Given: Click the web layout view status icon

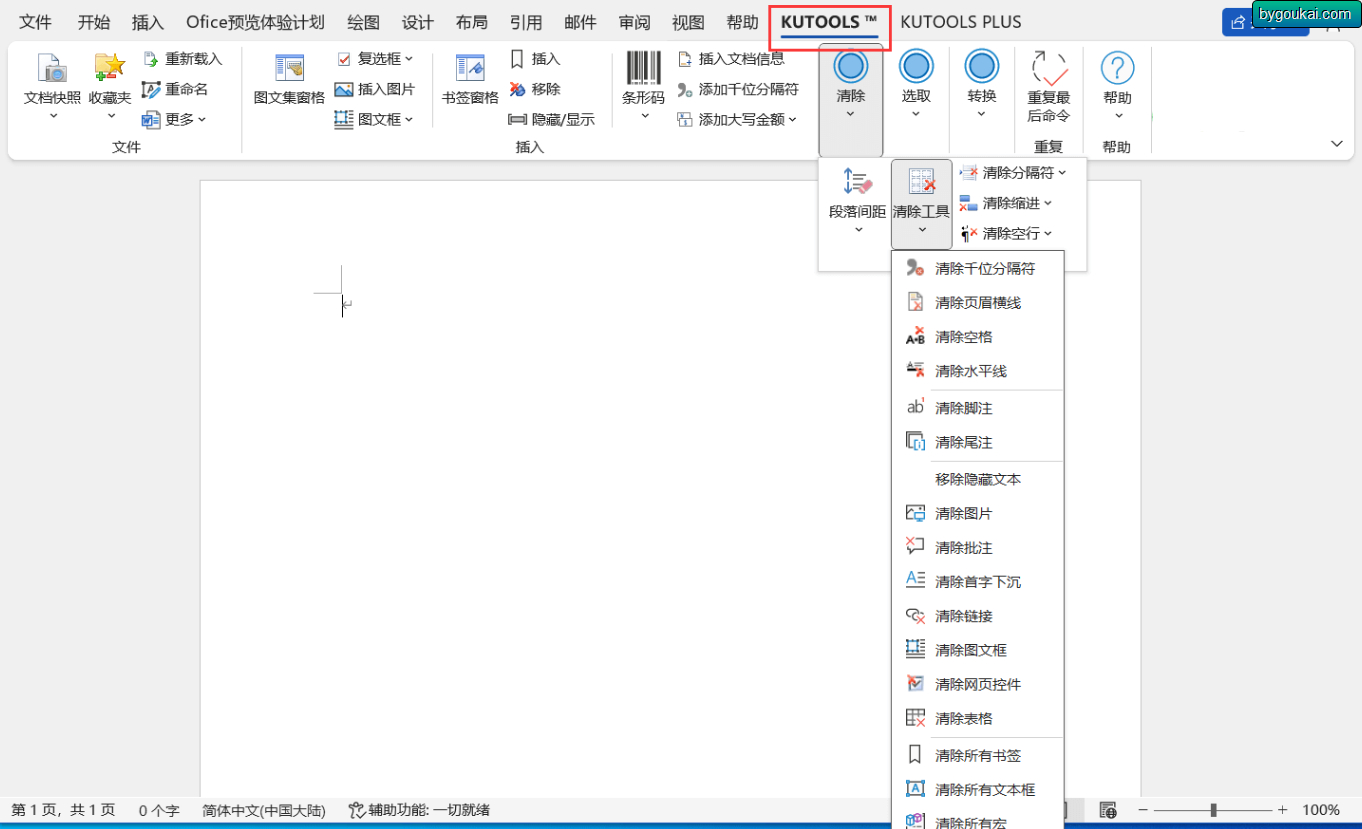Looking at the screenshot, I should 1107,810.
